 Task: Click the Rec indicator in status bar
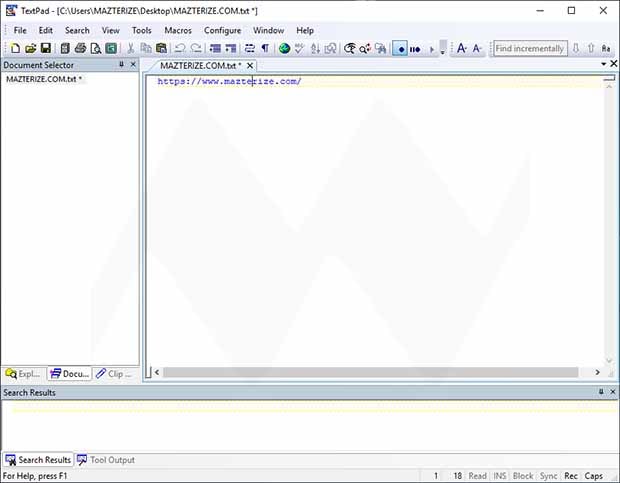click(571, 475)
